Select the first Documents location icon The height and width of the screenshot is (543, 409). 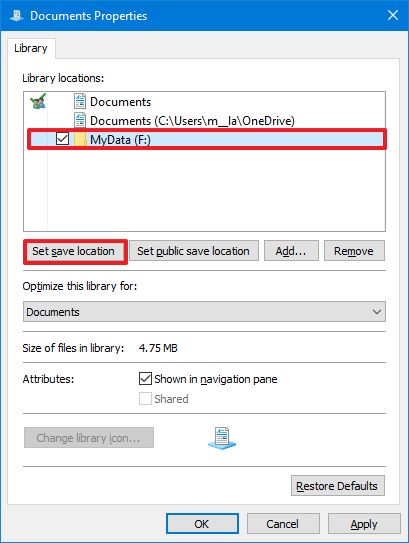[x=80, y=101]
